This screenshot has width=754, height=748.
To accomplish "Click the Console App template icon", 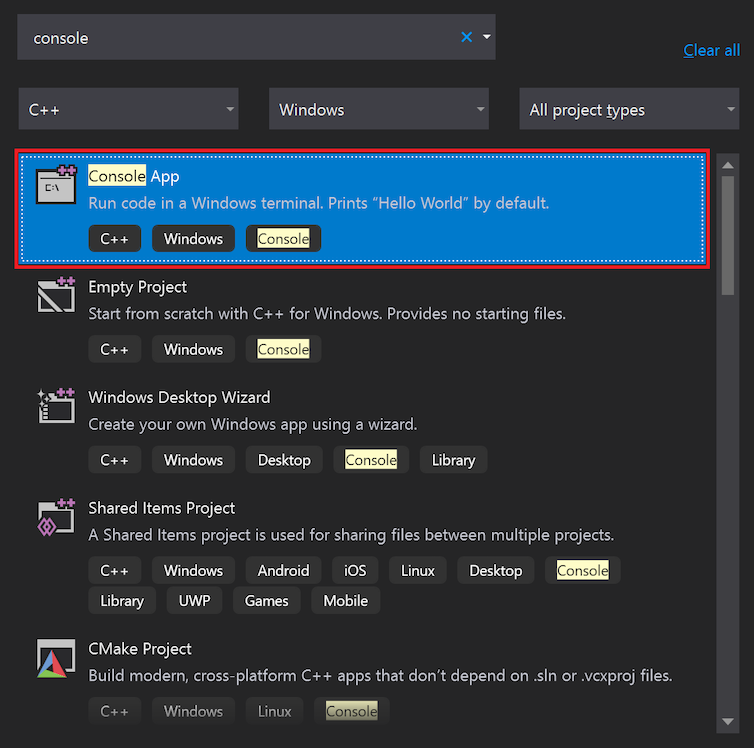I will (x=56, y=184).
